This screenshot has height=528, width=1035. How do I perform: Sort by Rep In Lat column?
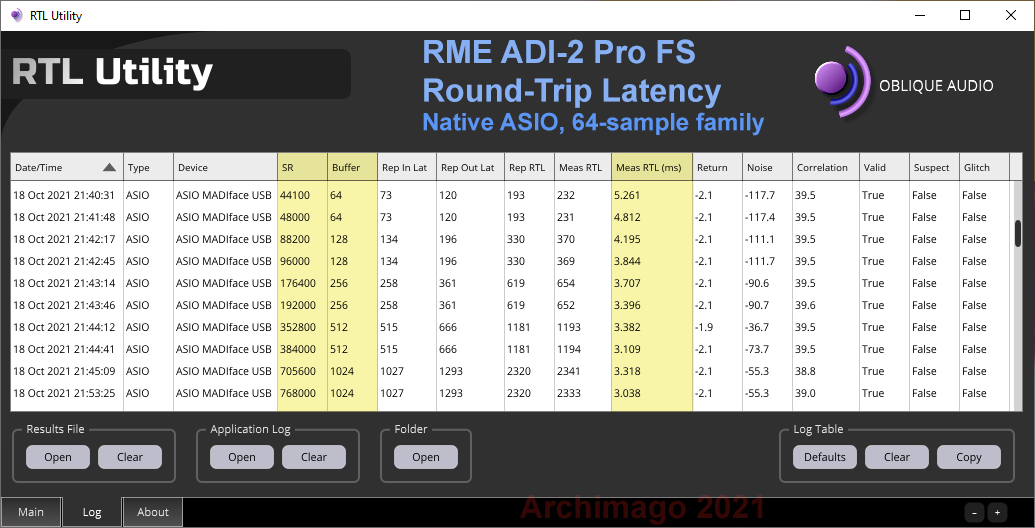click(x=407, y=168)
